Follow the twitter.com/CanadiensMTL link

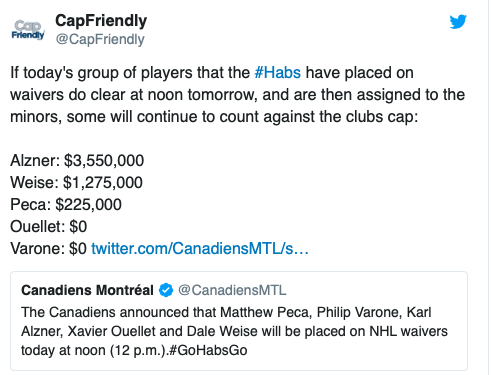click(200, 248)
